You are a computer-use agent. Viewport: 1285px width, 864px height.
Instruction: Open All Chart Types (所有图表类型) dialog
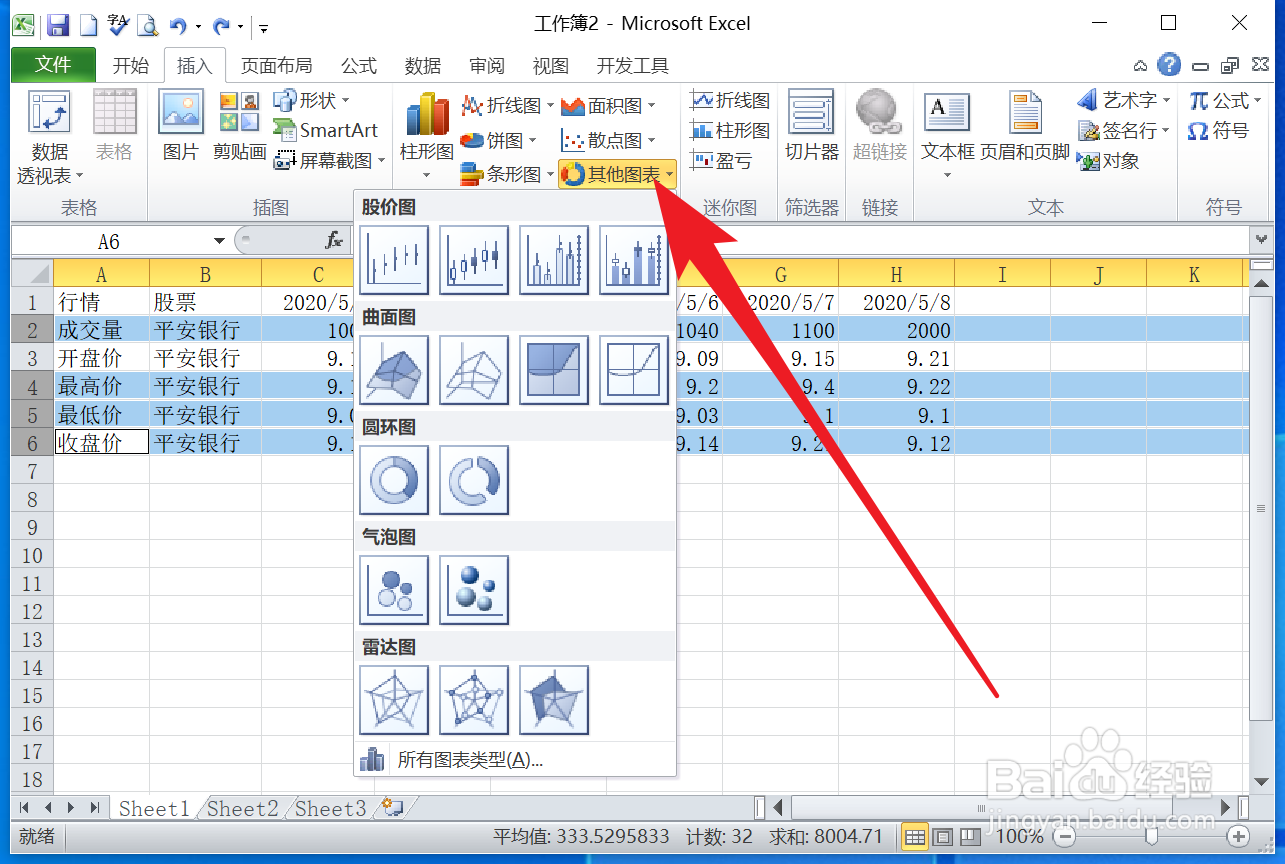(x=515, y=760)
